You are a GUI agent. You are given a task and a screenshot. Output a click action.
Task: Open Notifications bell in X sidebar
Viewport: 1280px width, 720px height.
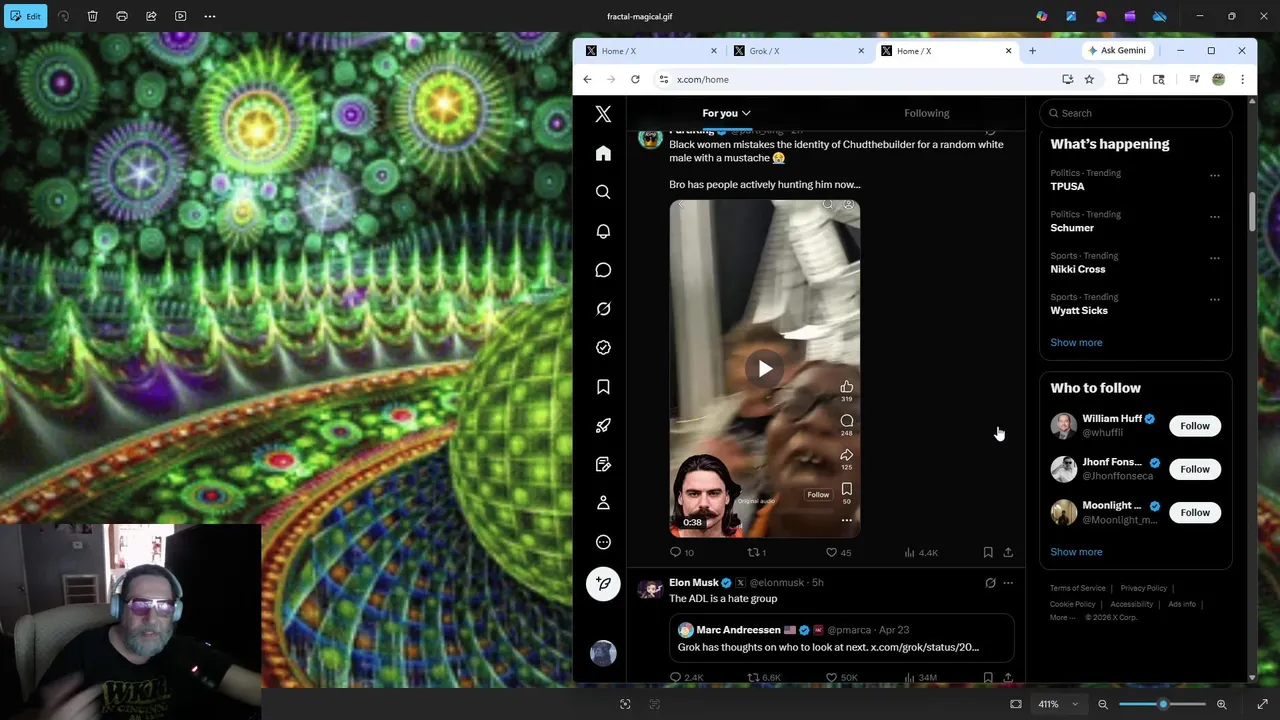(x=603, y=231)
